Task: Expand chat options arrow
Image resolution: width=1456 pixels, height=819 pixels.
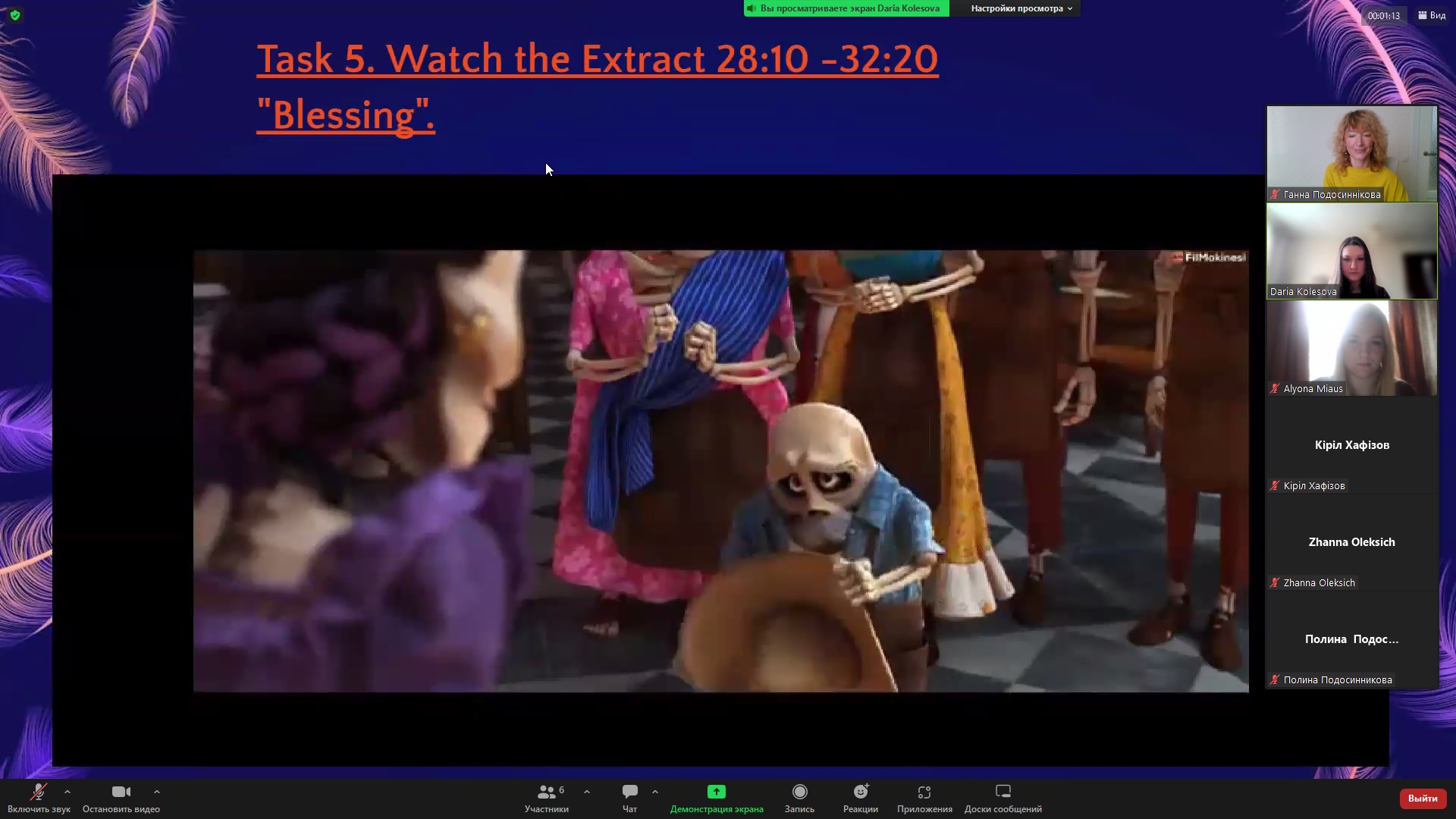Action: pyautogui.click(x=655, y=792)
